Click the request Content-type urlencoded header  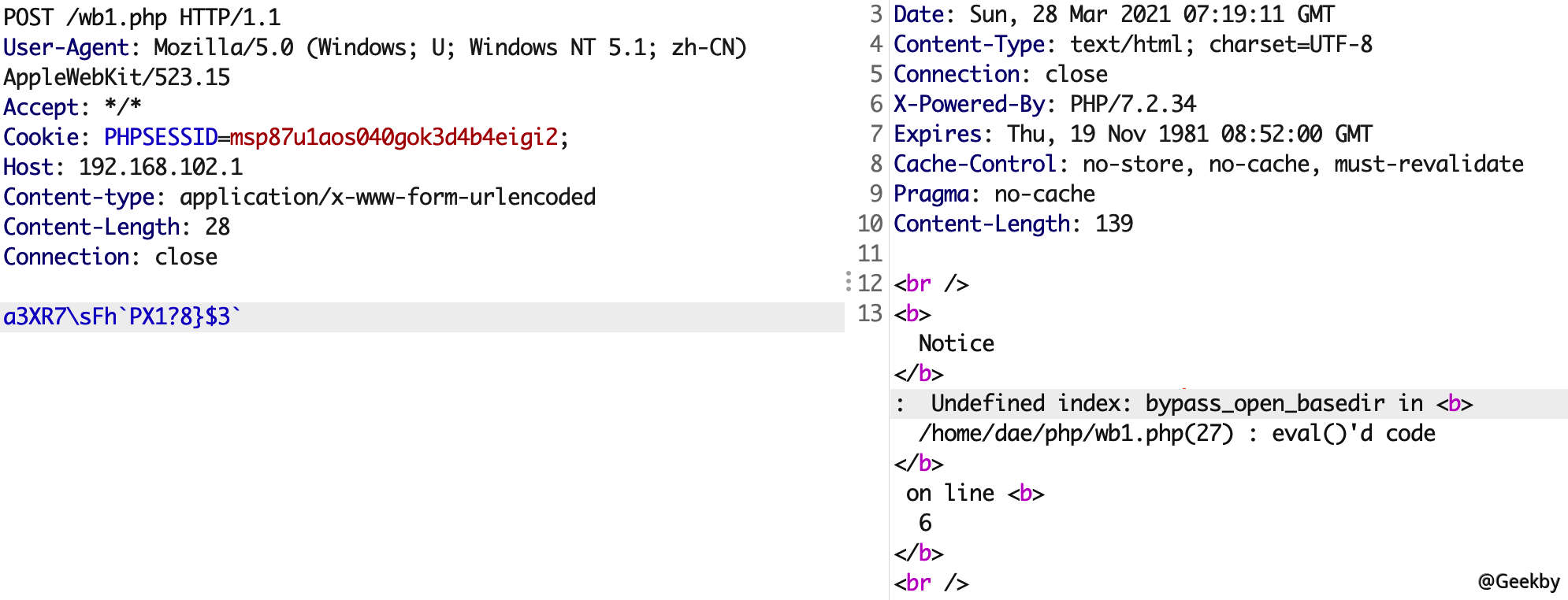(299, 197)
